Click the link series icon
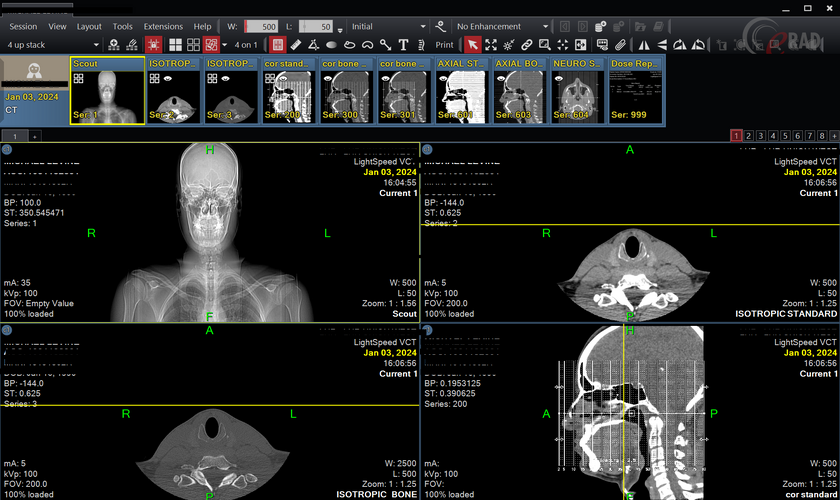The image size is (840, 500). (x=527, y=45)
